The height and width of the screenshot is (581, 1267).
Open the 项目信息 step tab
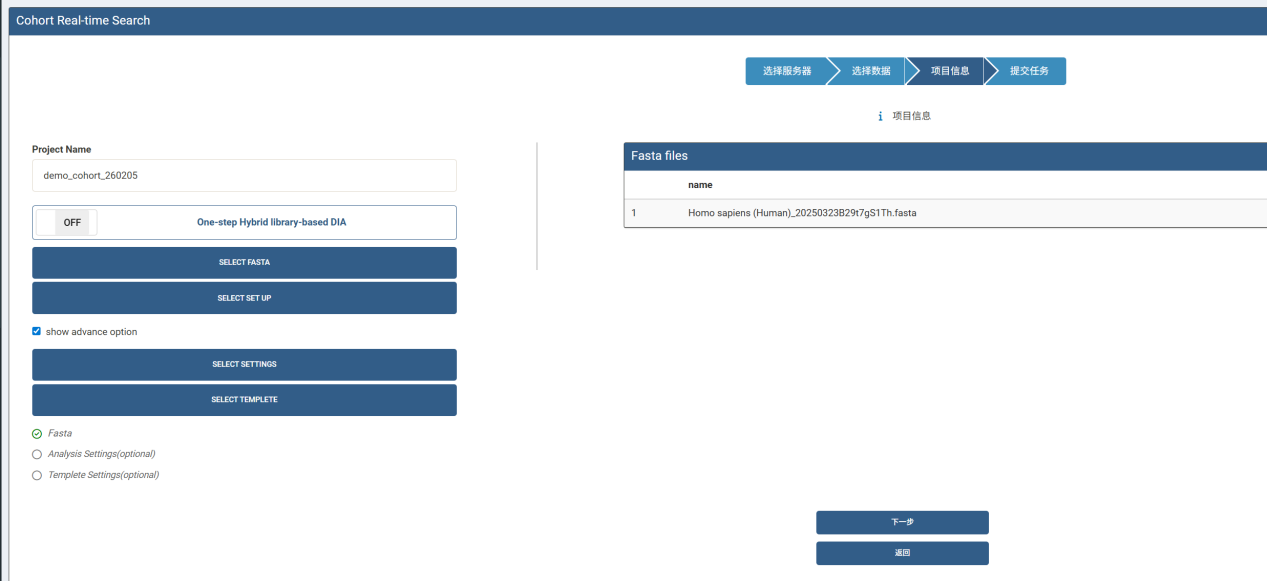click(x=949, y=71)
